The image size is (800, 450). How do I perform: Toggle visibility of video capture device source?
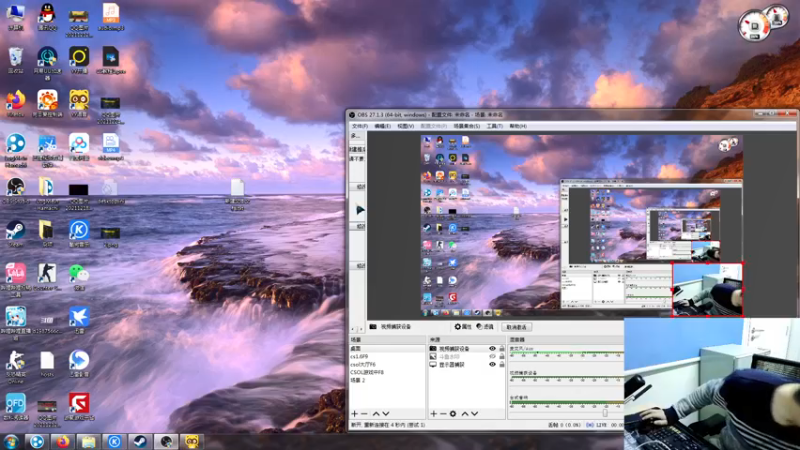[492, 348]
